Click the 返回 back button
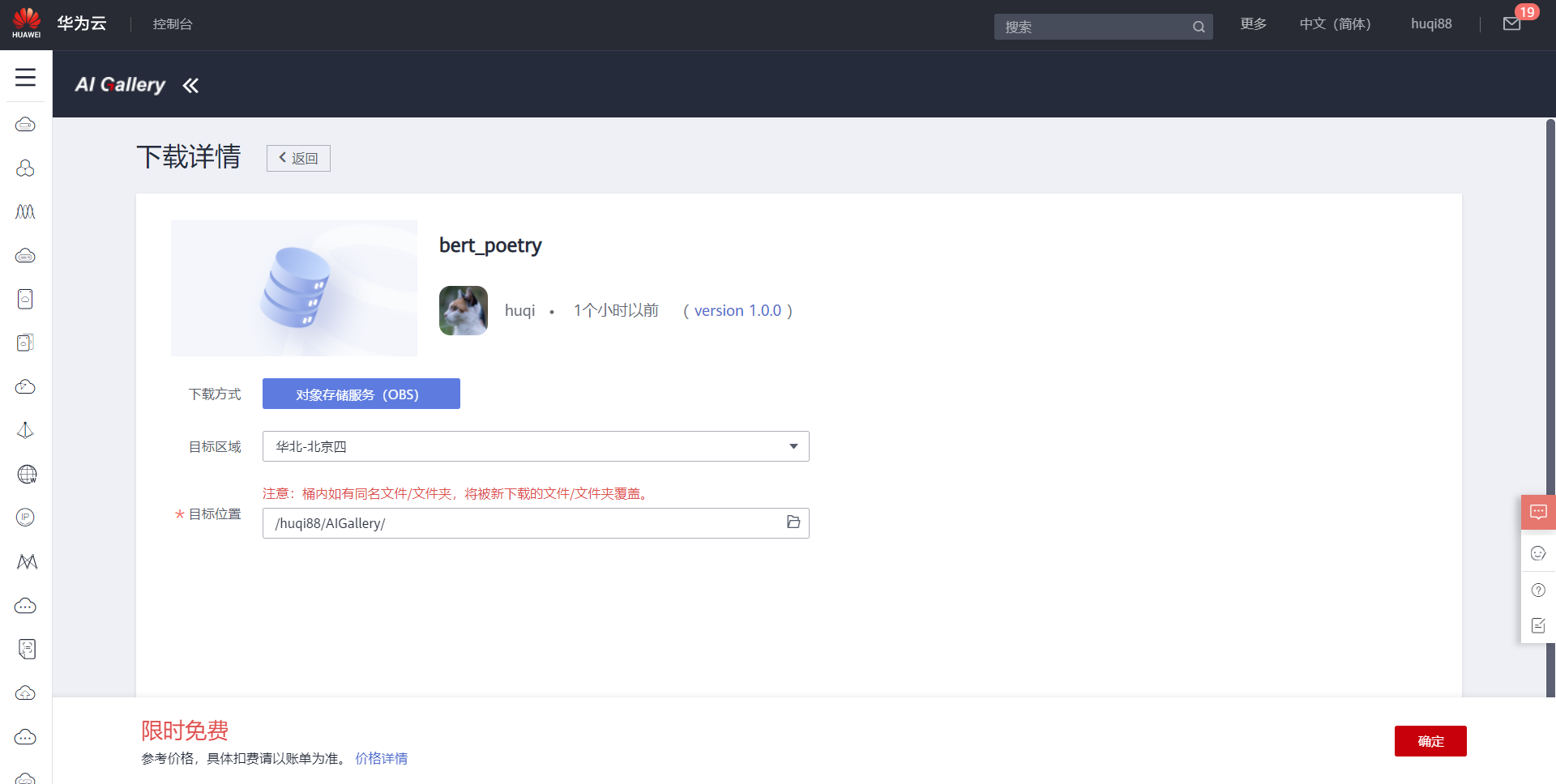This screenshot has width=1556, height=784. click(x=298, y=158)
